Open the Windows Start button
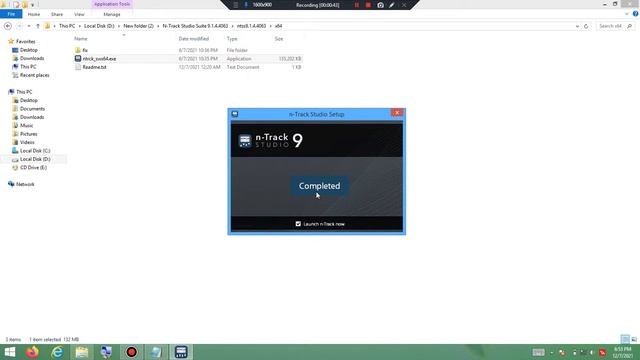640x360 pixels. [x=10, y=352]
